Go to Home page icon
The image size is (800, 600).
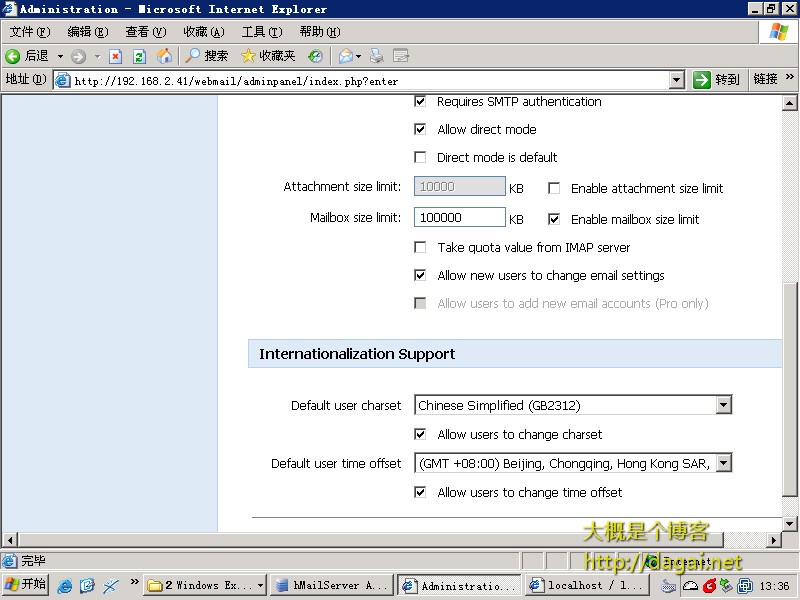coord(164,56)
